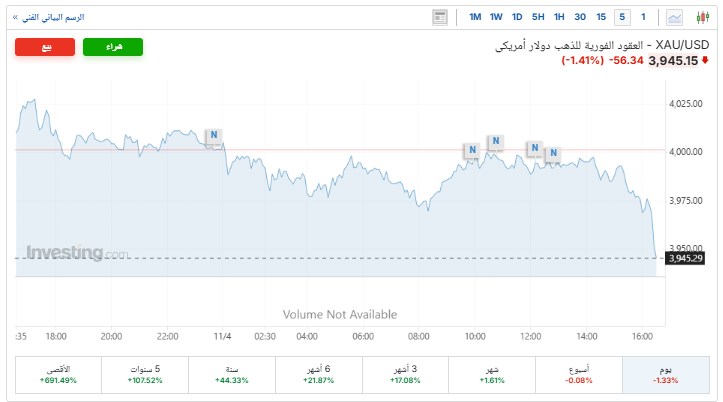Click the 3,945.29 current price label
This screenshot has height=402, width=723.
(x=686, y=259)
